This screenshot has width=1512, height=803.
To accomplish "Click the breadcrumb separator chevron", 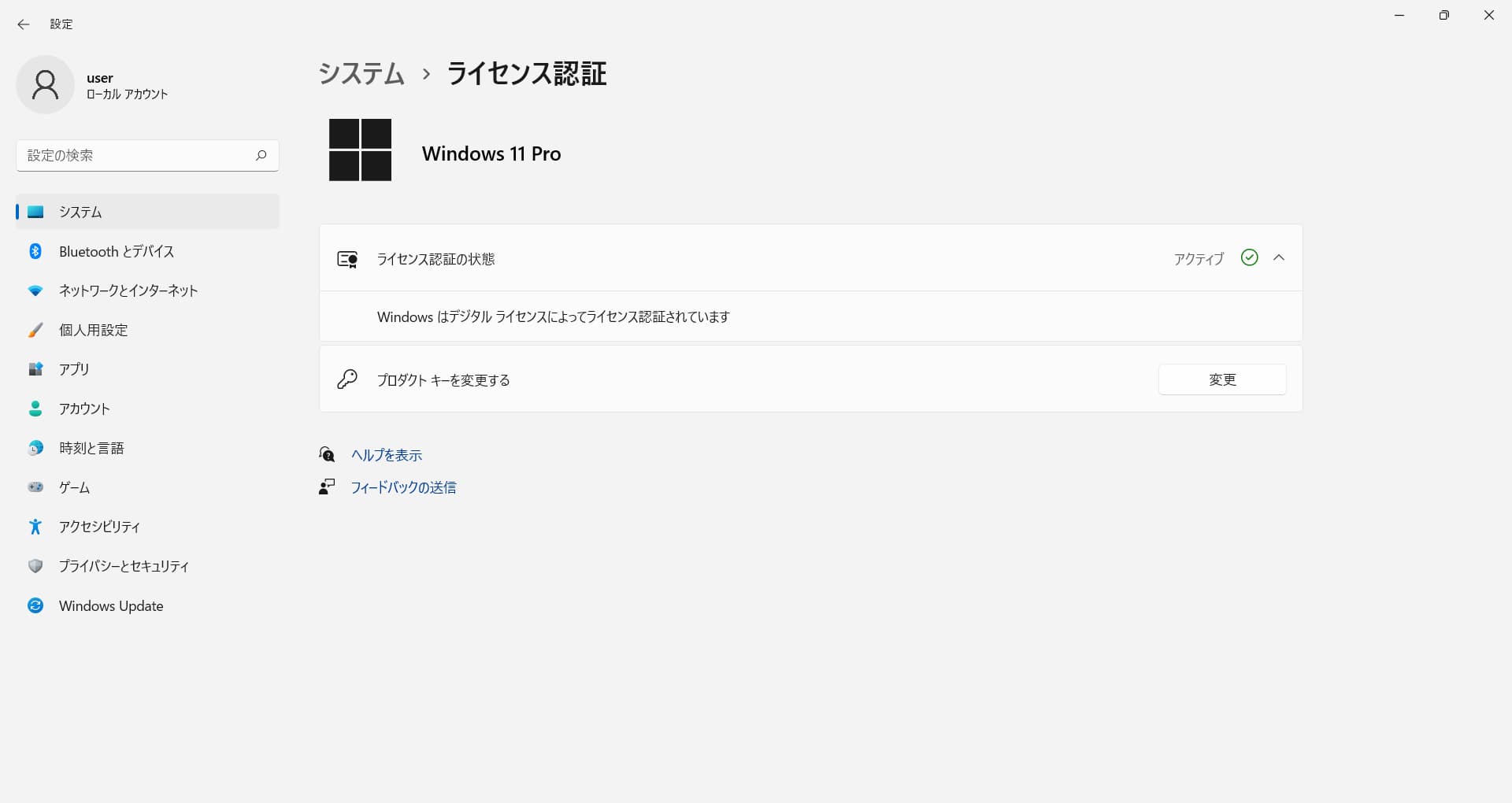I will 426,74.
